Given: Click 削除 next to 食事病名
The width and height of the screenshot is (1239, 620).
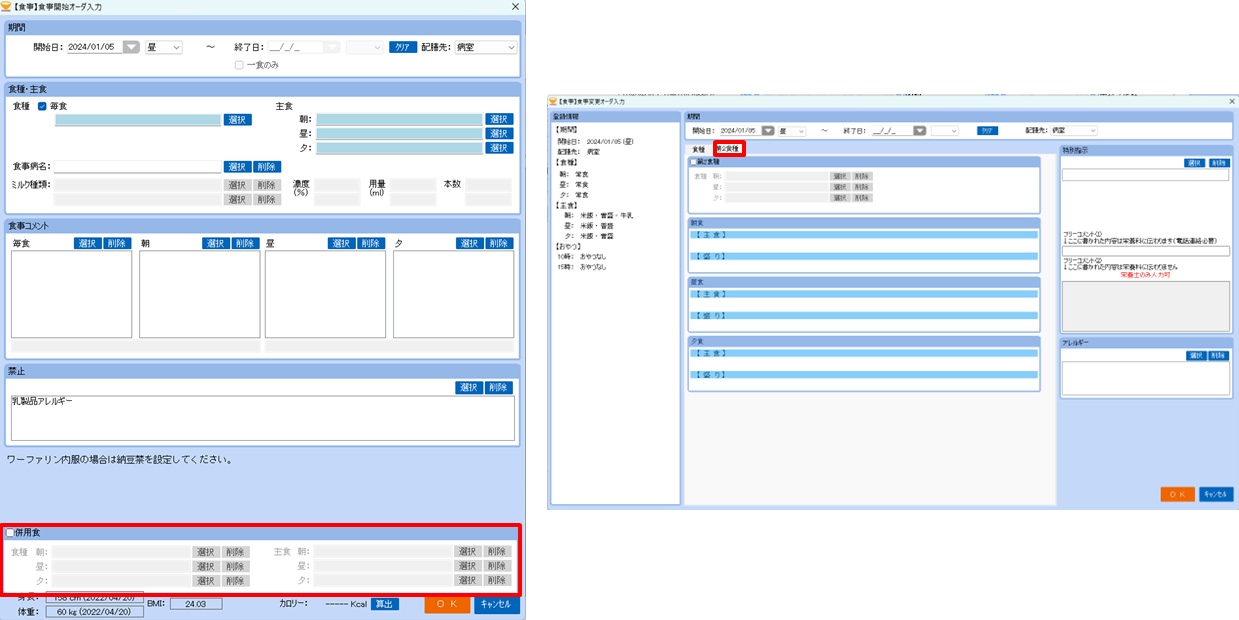Looking at the screenshot, I should 267,167.
